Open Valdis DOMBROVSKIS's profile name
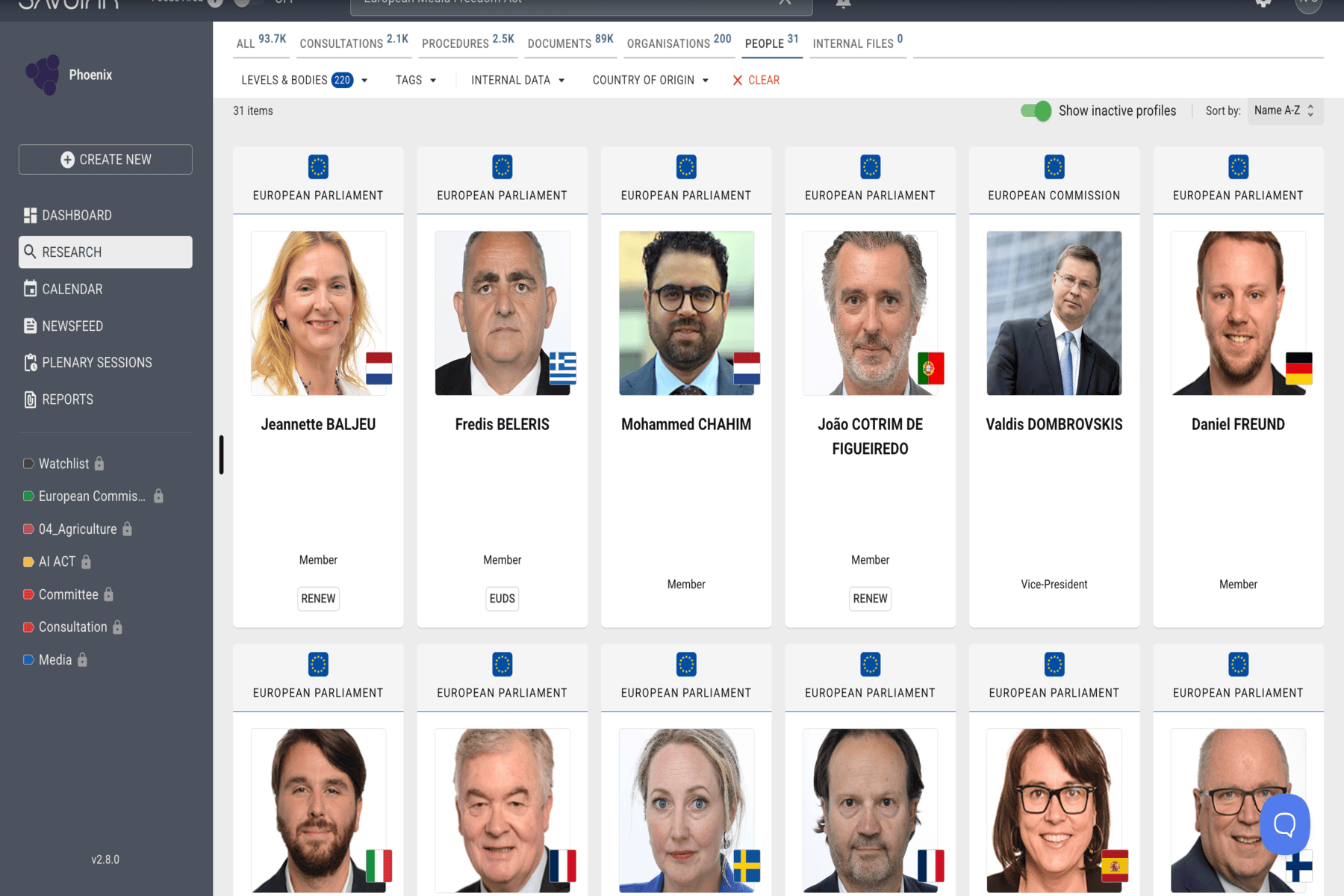The image size is (1344, 896). (1054, 425)
